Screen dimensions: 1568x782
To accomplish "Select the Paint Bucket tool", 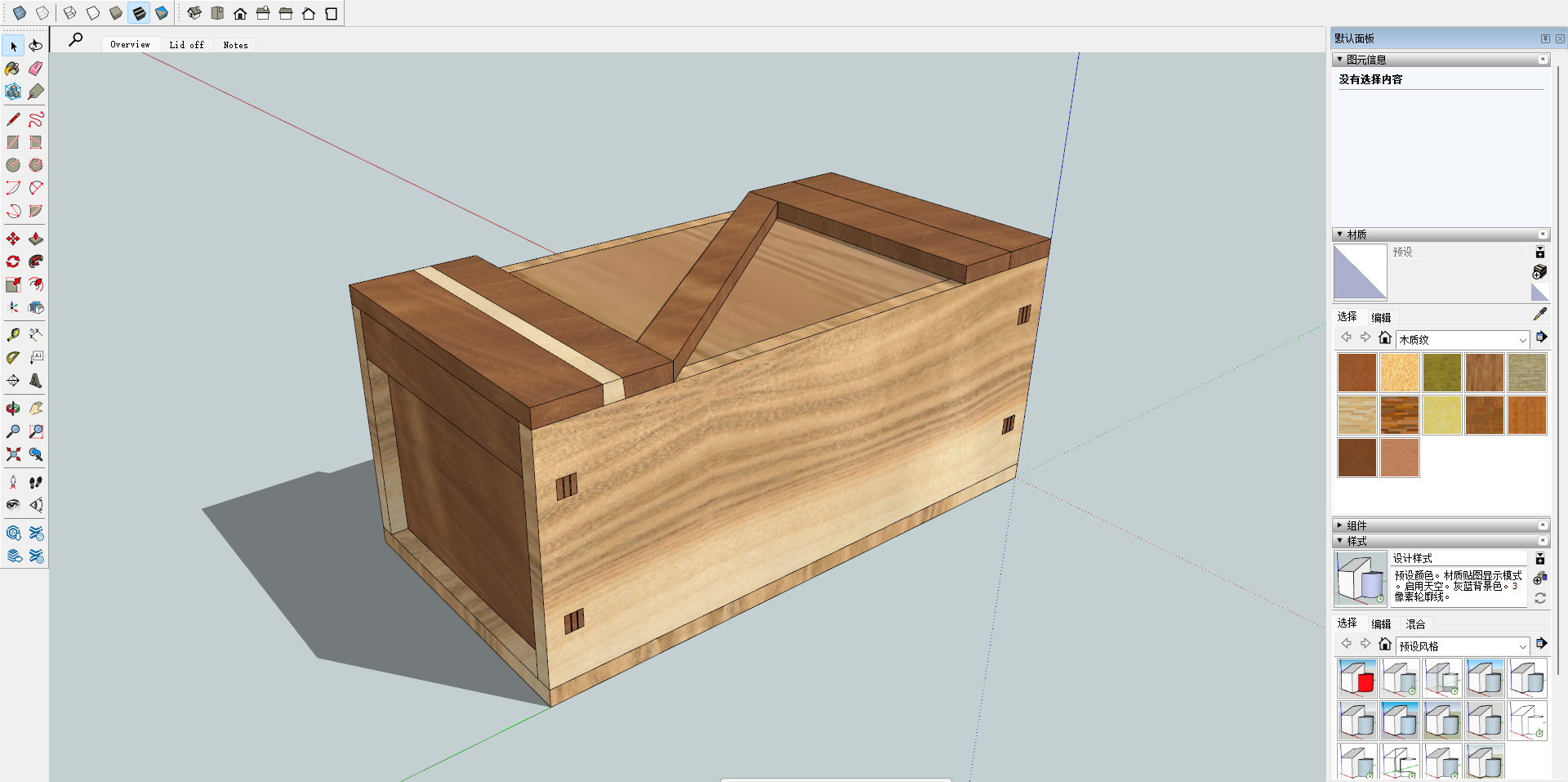I will [13, 69].
